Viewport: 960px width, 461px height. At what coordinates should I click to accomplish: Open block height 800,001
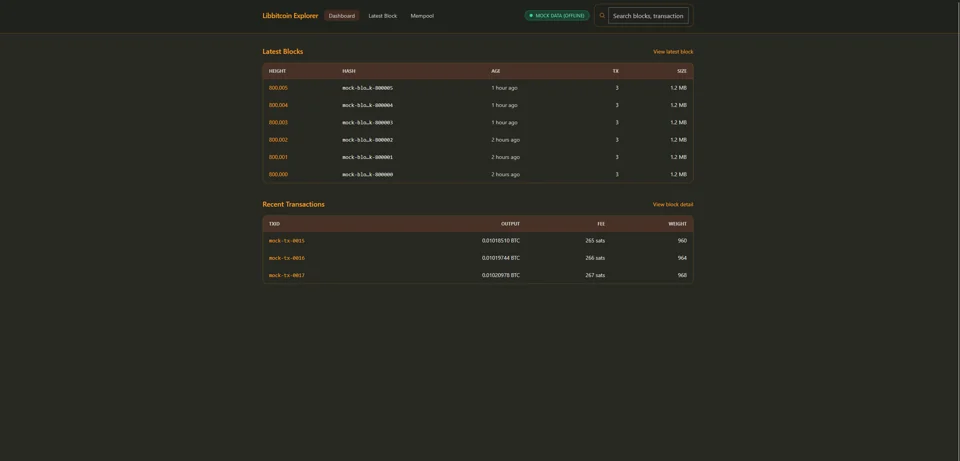278,157
